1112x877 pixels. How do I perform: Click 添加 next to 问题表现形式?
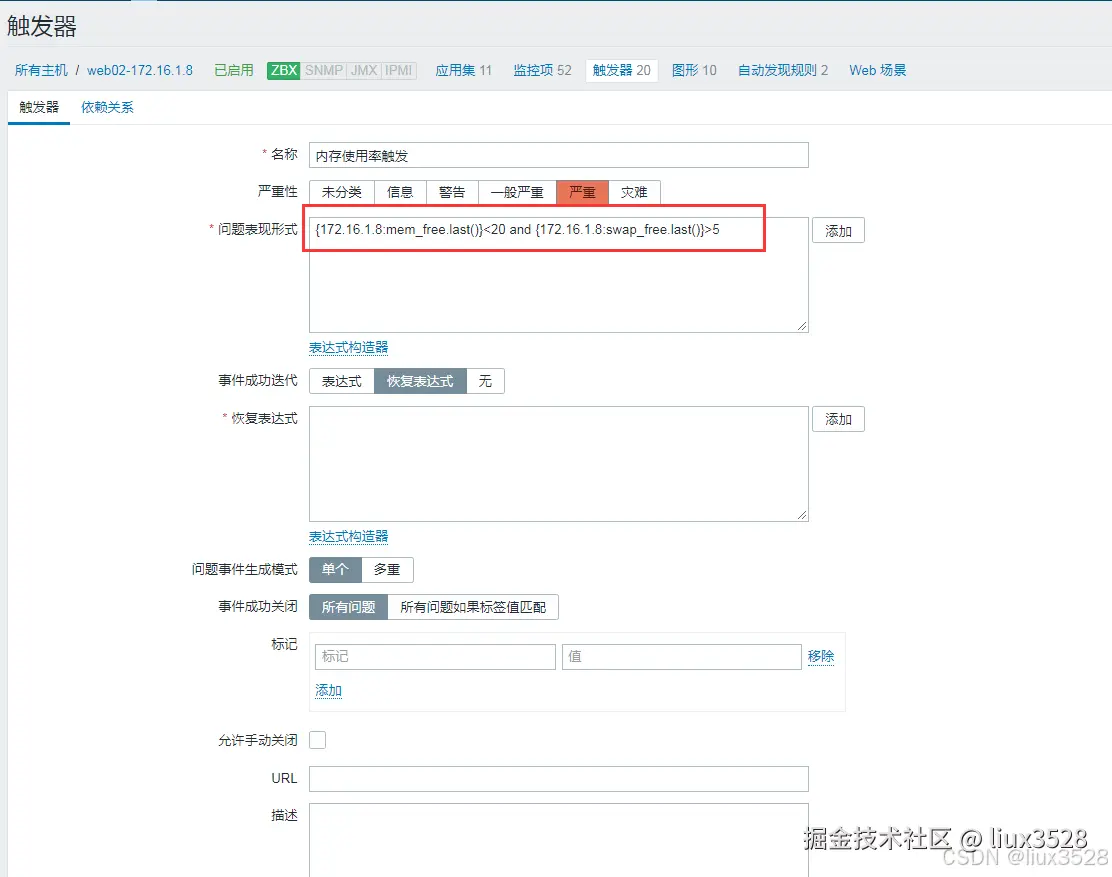click(x=838, y=230)
